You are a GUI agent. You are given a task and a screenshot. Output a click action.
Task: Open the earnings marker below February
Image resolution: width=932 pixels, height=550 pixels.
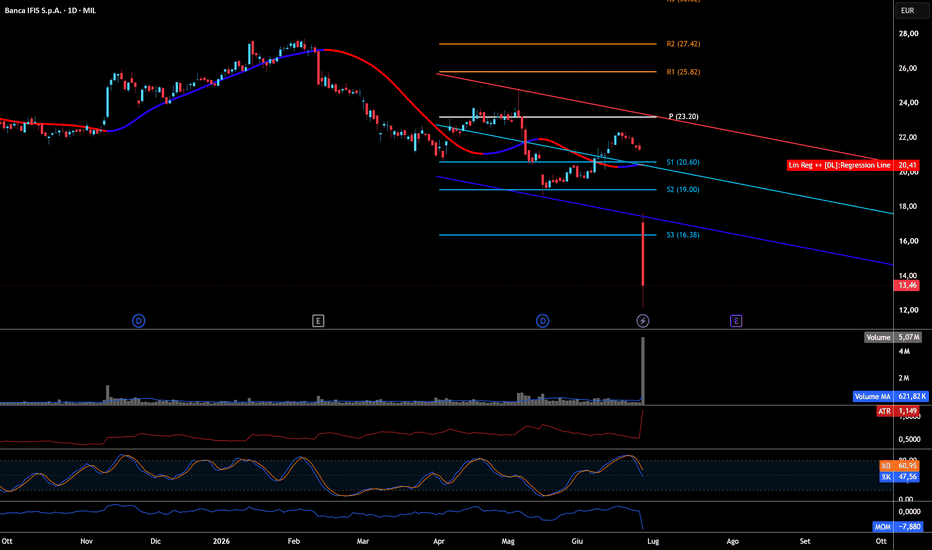coord(318,321)
